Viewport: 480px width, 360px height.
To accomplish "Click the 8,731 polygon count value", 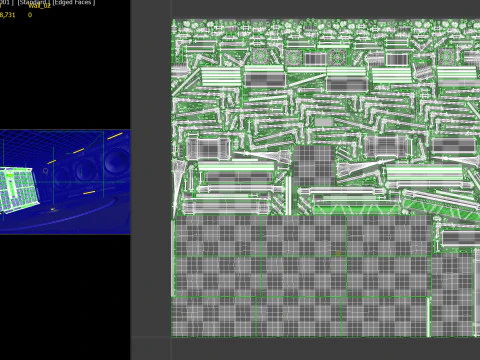I will [x=7, y=15].
